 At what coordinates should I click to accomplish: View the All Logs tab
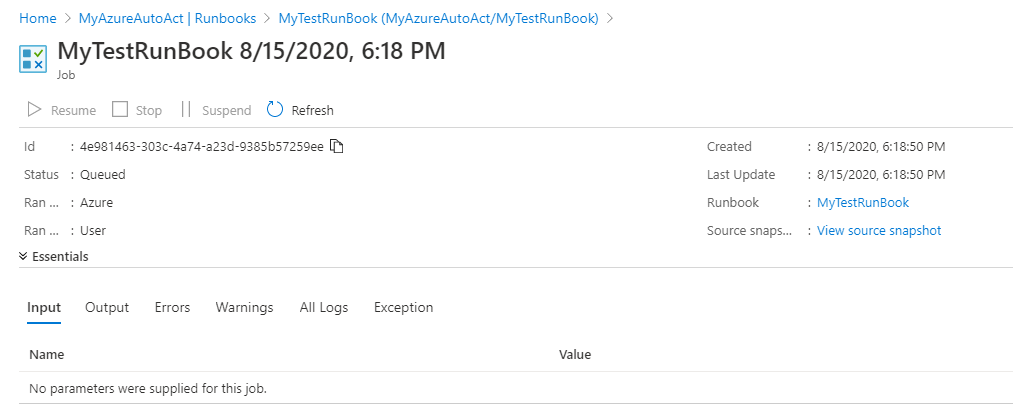pos(324,308)
